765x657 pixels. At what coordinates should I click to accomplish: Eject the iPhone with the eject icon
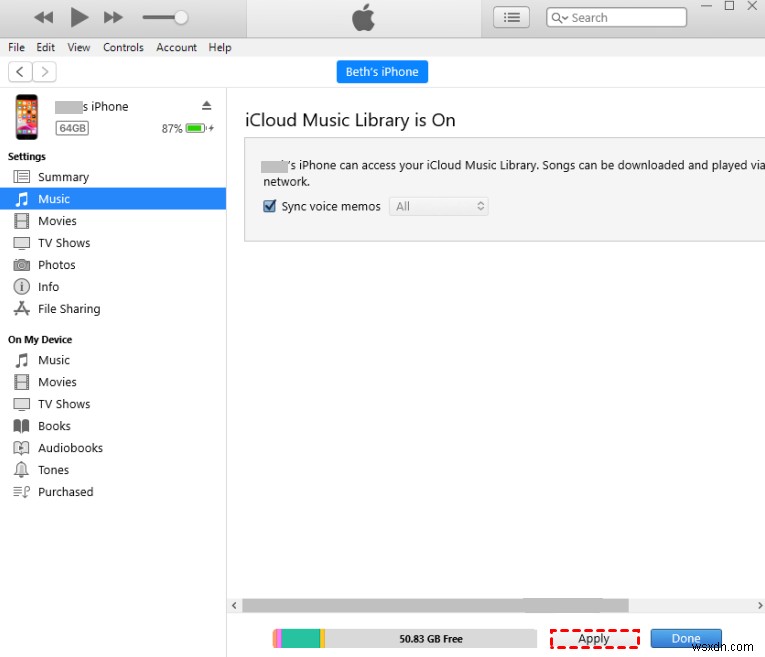[206, 105]
